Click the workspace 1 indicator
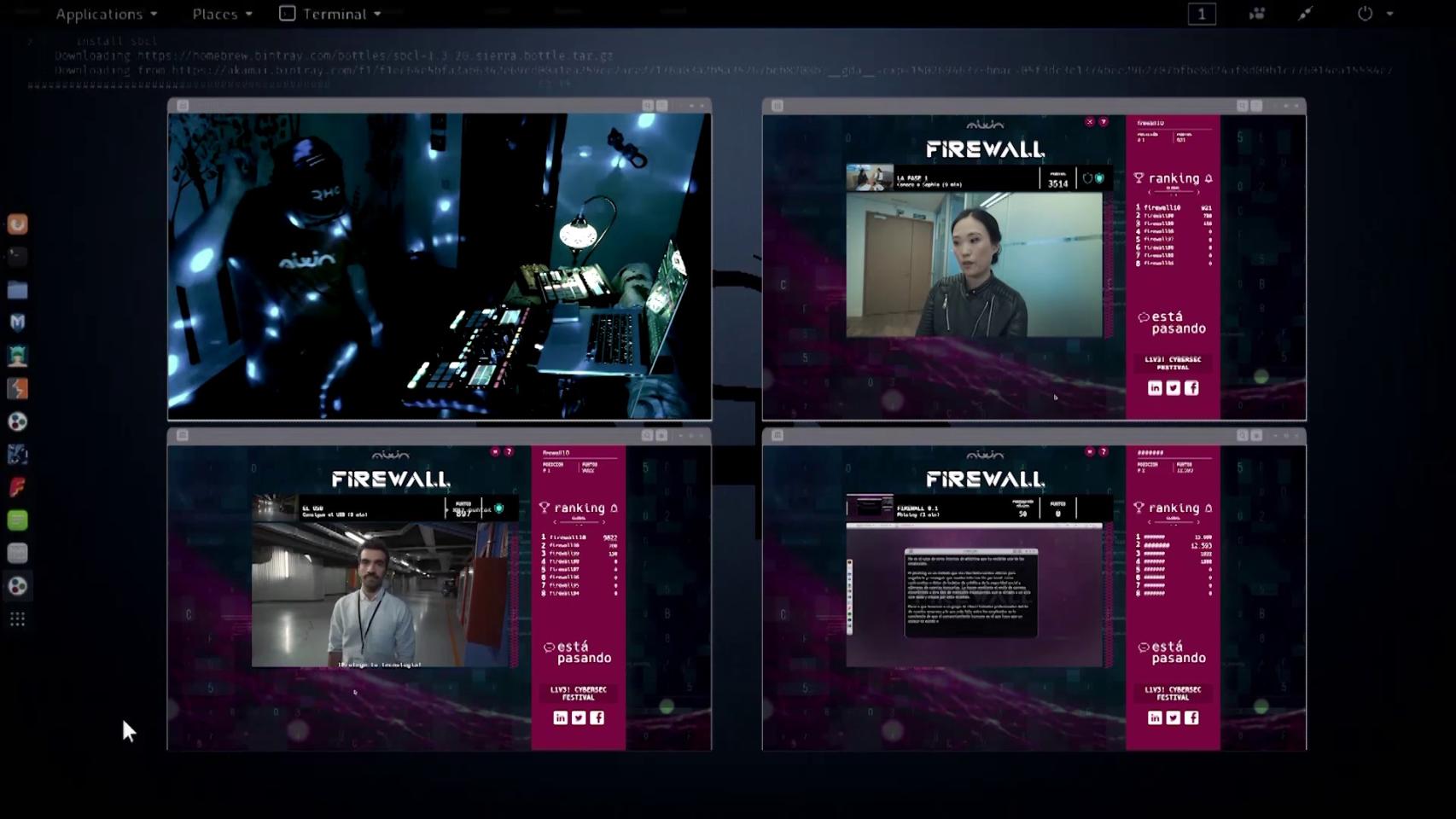This screenshot has height=819, width=1456. click(1202, 14)
